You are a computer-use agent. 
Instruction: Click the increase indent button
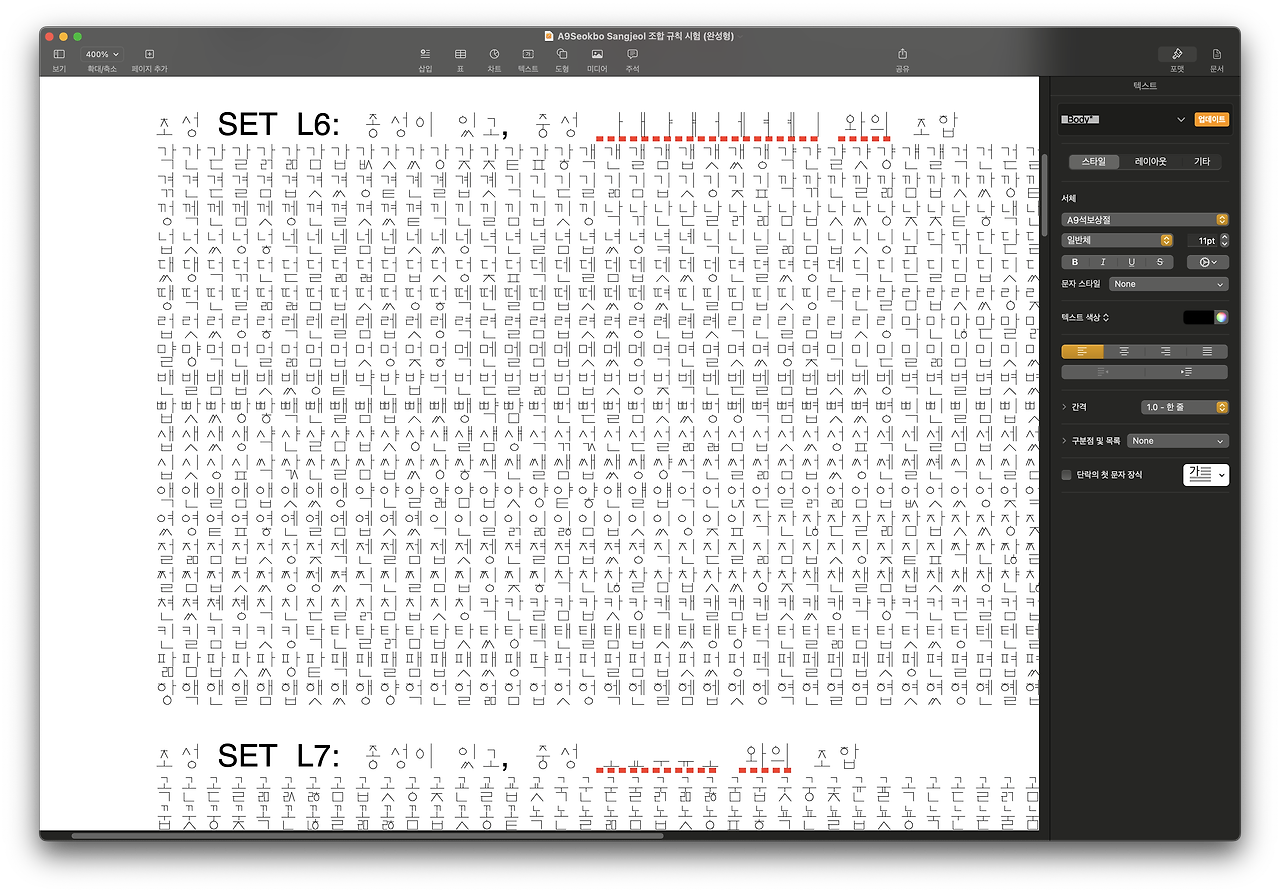click(1187, 372)
